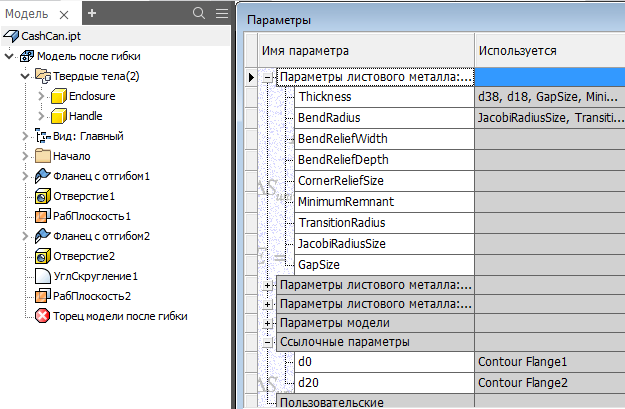
Task: Click the Твердые тела(2) folder icon
Action: click(x=43, y=75)
